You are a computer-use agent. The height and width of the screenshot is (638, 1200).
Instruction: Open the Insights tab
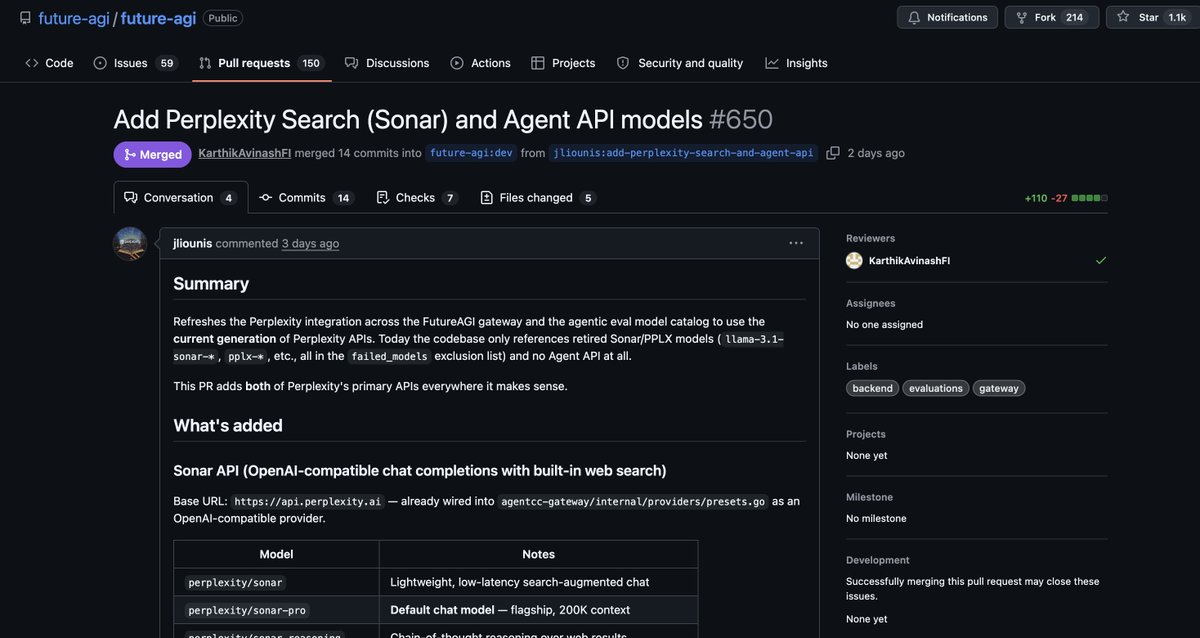796,63
